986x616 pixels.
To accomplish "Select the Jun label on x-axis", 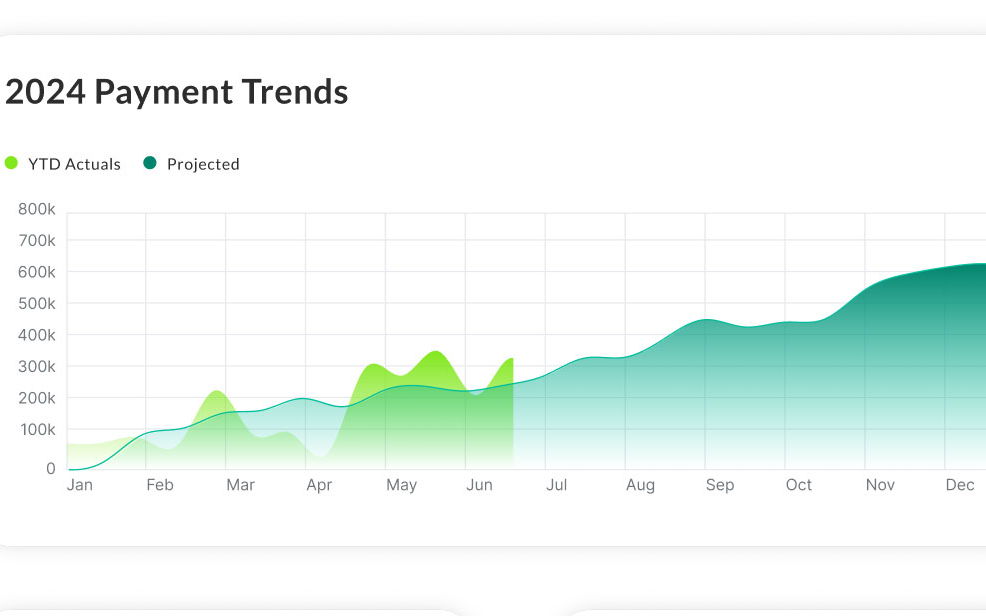I will [x=480, y=485].
